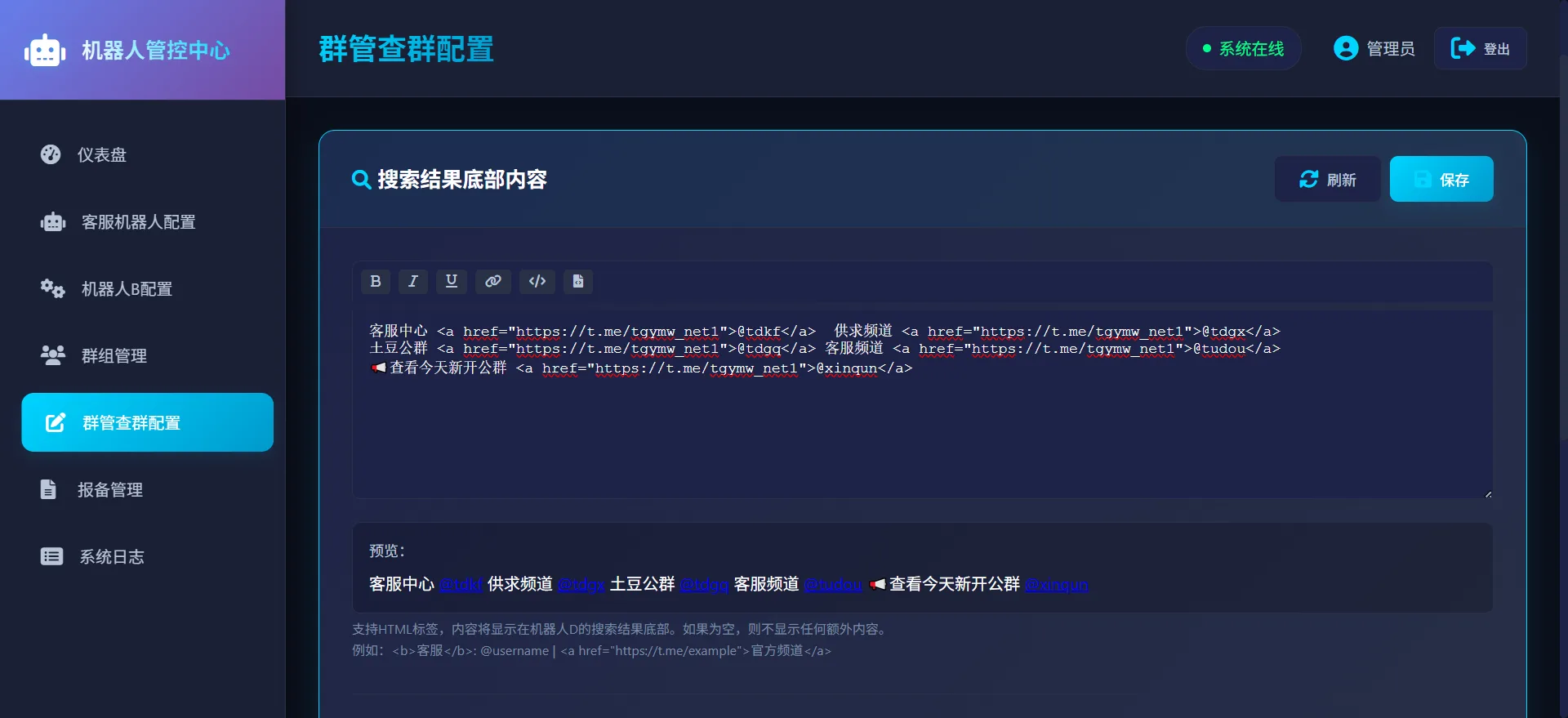Click the robot logo in sidebar header
This screenshot has width=1568, height=718.
45,51
